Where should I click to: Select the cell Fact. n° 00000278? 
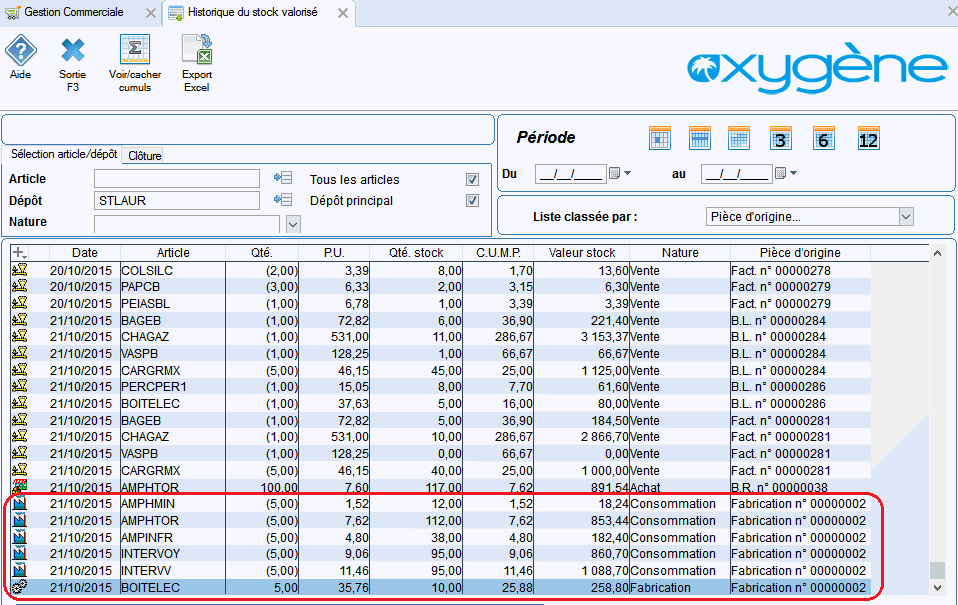point(800,270)
